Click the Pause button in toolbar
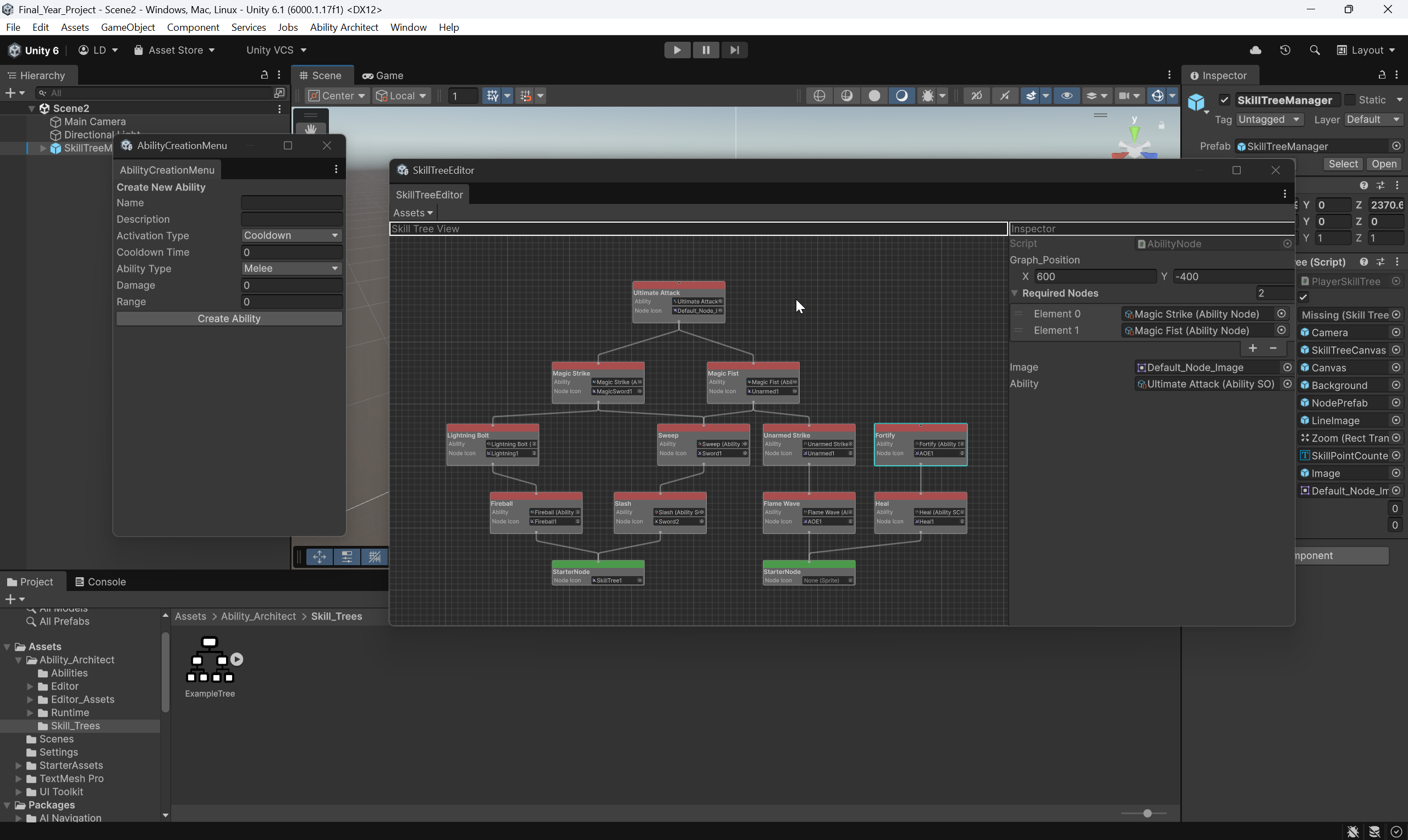The height and width of the screenshot is (840, 1408). [x=706, y=50]
